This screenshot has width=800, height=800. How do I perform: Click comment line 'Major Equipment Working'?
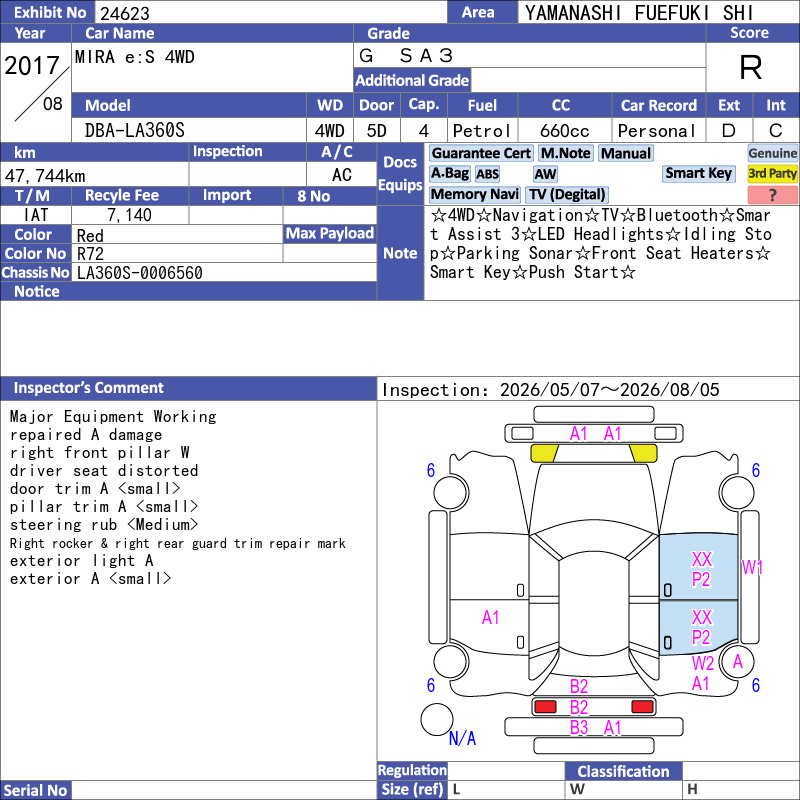(113, 417)
